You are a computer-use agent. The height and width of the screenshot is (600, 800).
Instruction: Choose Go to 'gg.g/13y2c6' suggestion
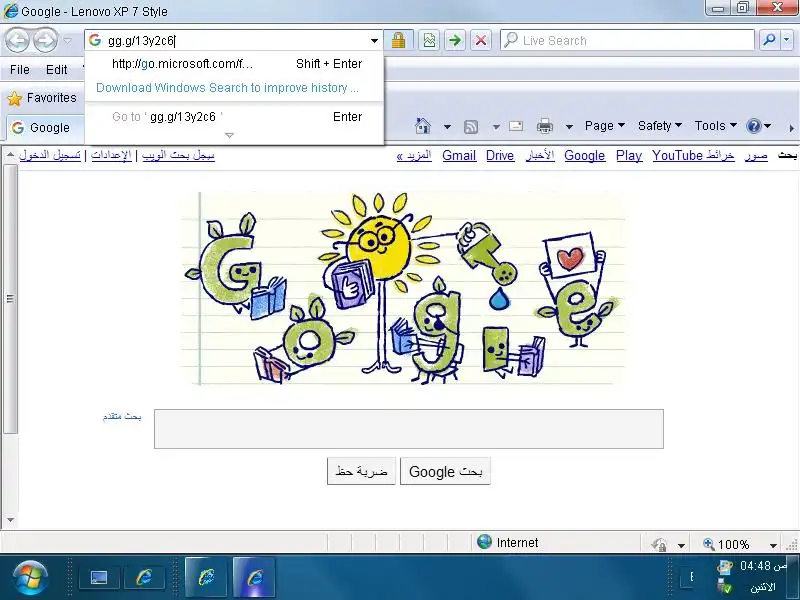(234, 117)
